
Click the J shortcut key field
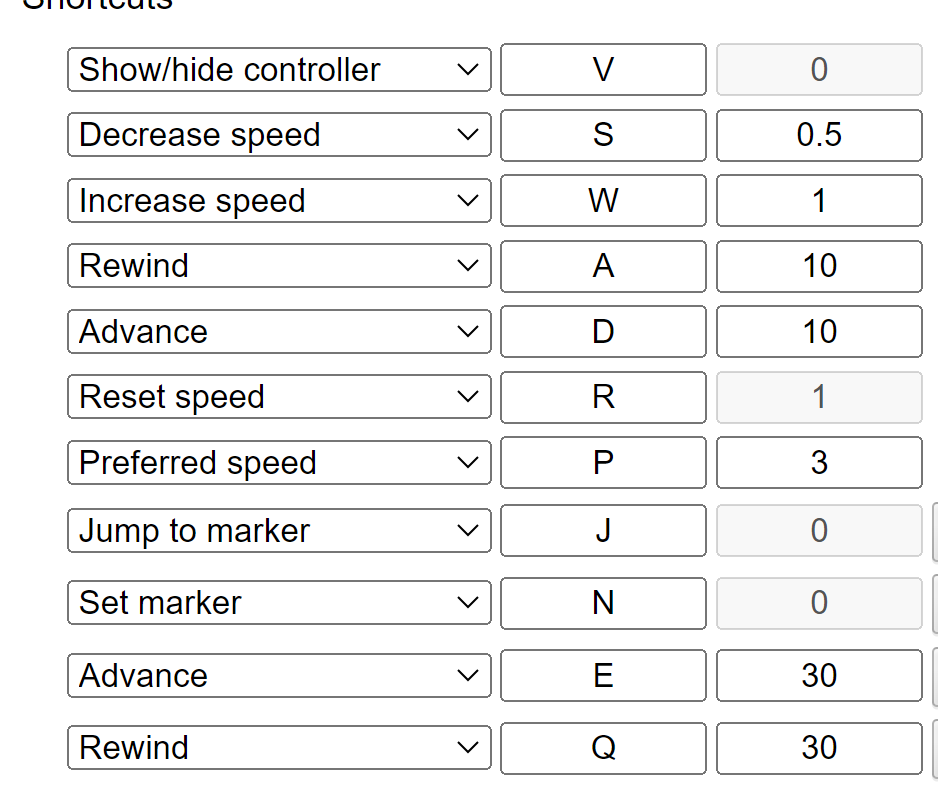603,531
